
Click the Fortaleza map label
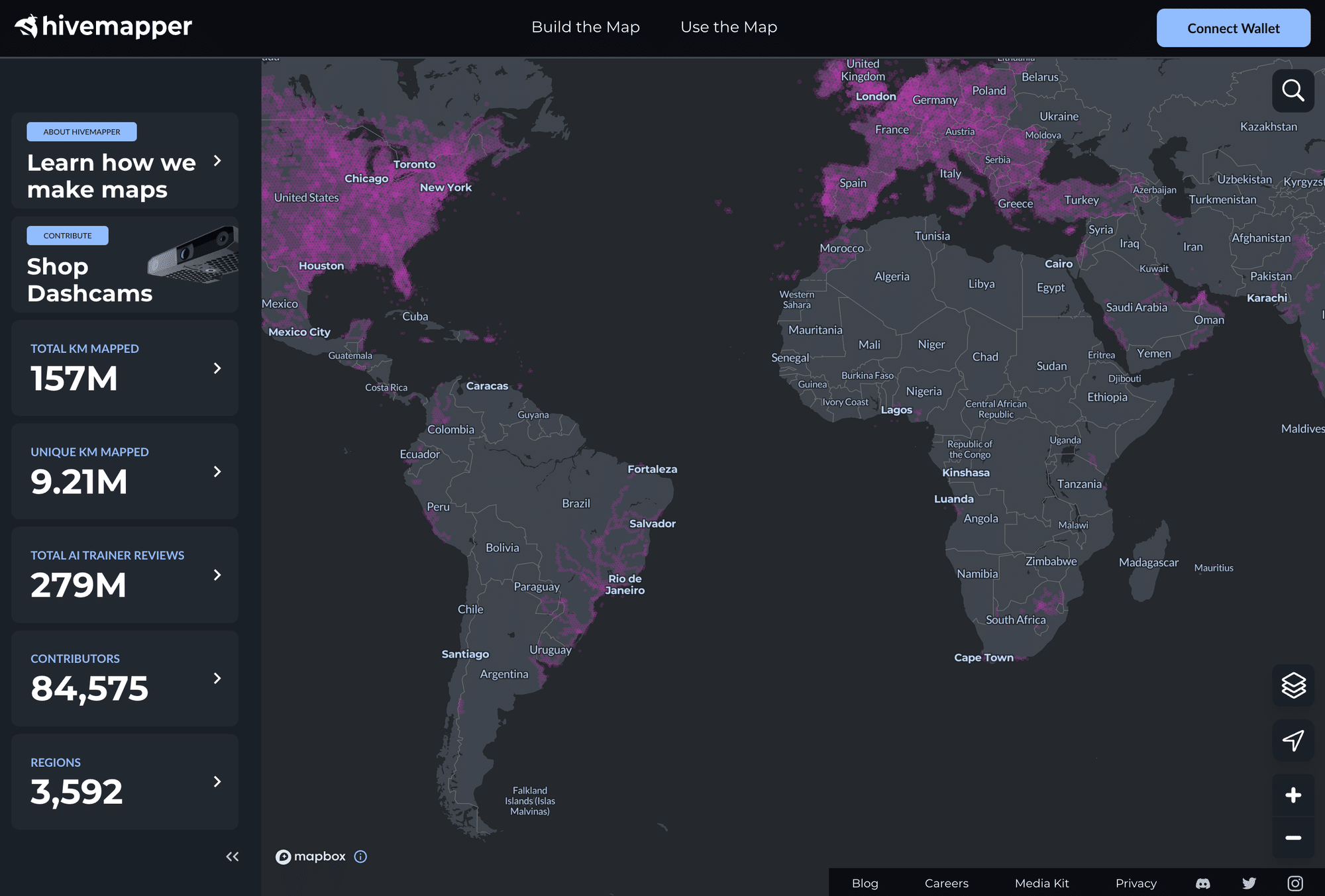(x=653, y=470)
